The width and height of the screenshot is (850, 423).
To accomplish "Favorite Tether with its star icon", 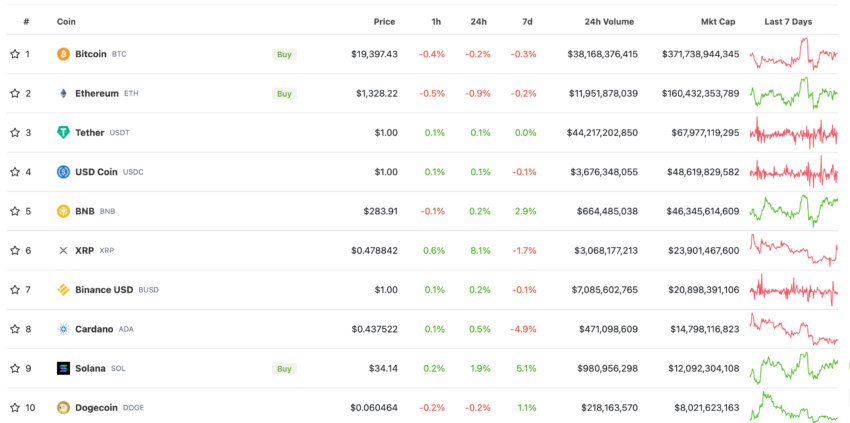I will (x=15, y=132).
